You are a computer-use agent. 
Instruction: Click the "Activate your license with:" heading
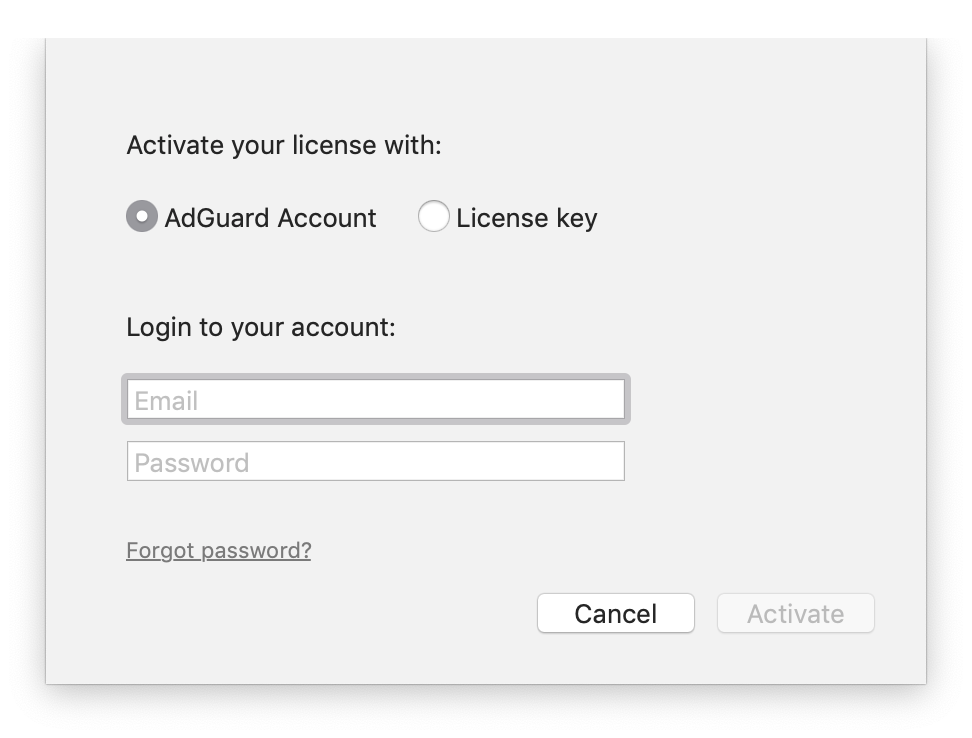tap(283, 145)
